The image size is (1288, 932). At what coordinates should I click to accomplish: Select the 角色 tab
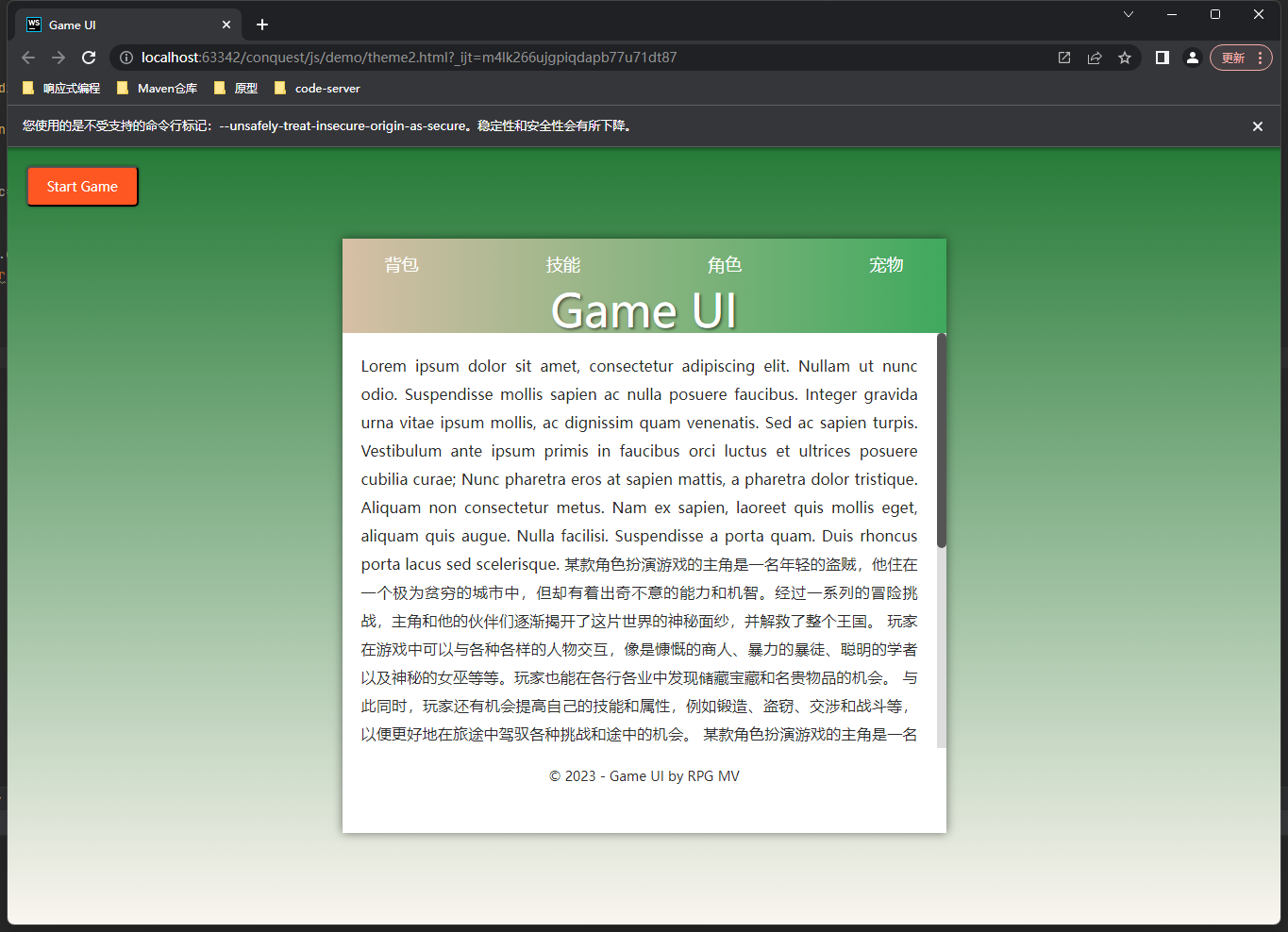(725, 265)
